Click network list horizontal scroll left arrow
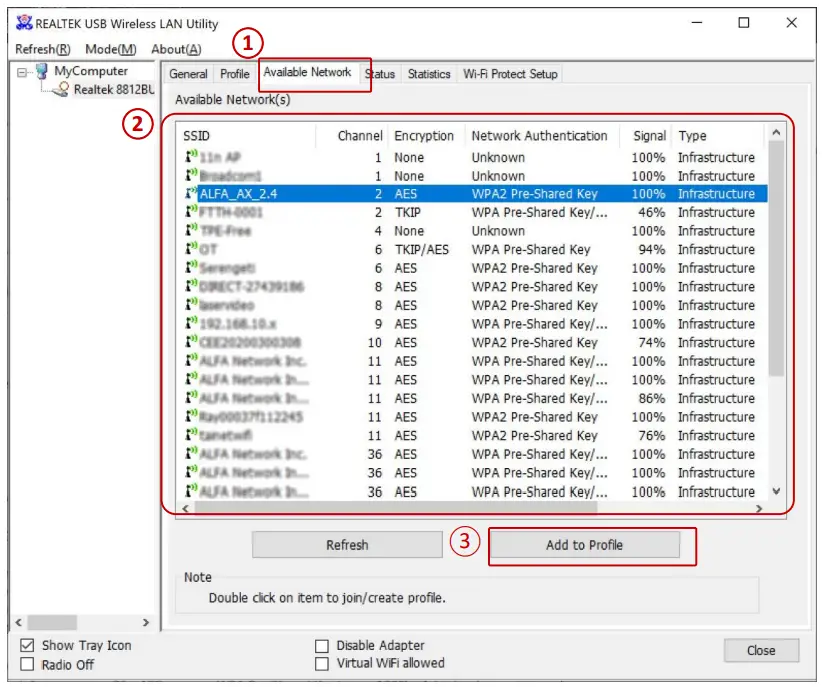 click(x=186, y=508)
